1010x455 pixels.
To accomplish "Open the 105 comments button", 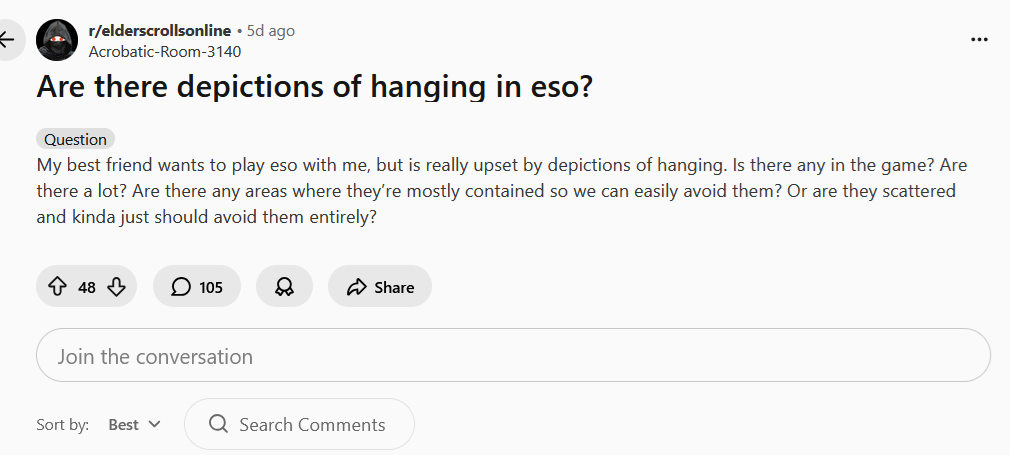I will (196, 286).
